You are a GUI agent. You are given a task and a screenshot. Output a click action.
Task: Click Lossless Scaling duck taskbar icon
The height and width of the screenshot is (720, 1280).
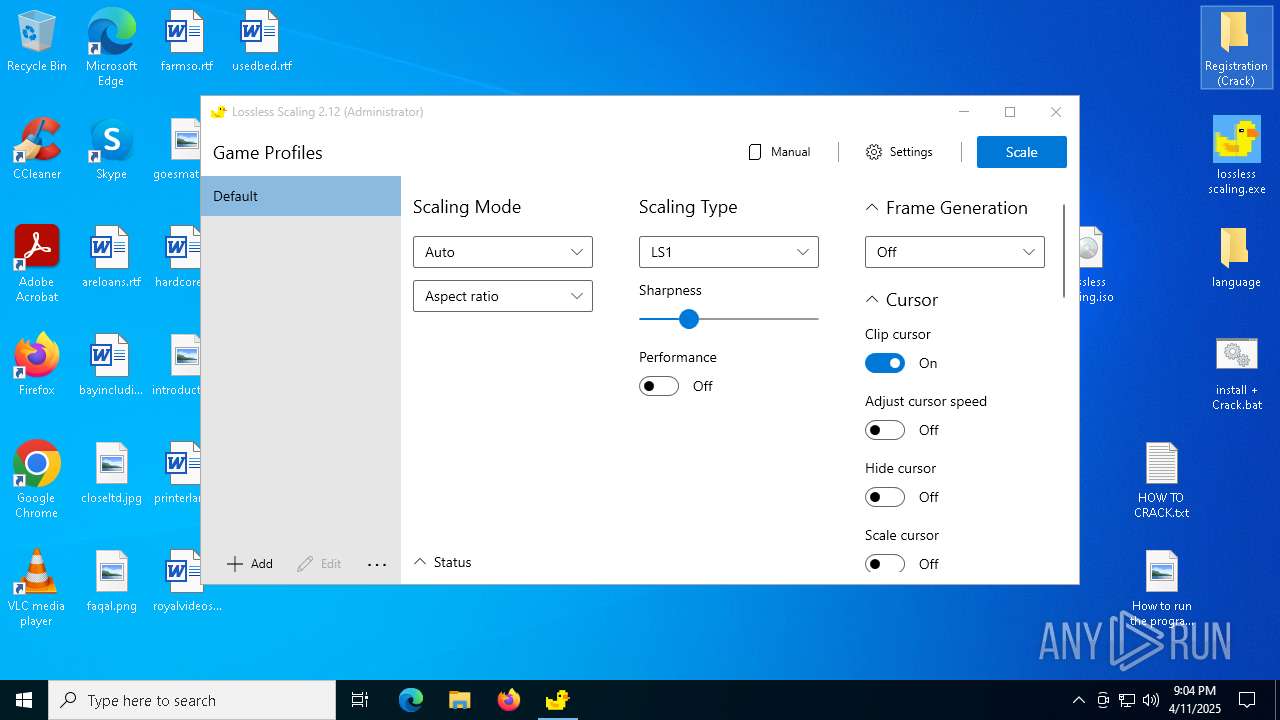557,700
